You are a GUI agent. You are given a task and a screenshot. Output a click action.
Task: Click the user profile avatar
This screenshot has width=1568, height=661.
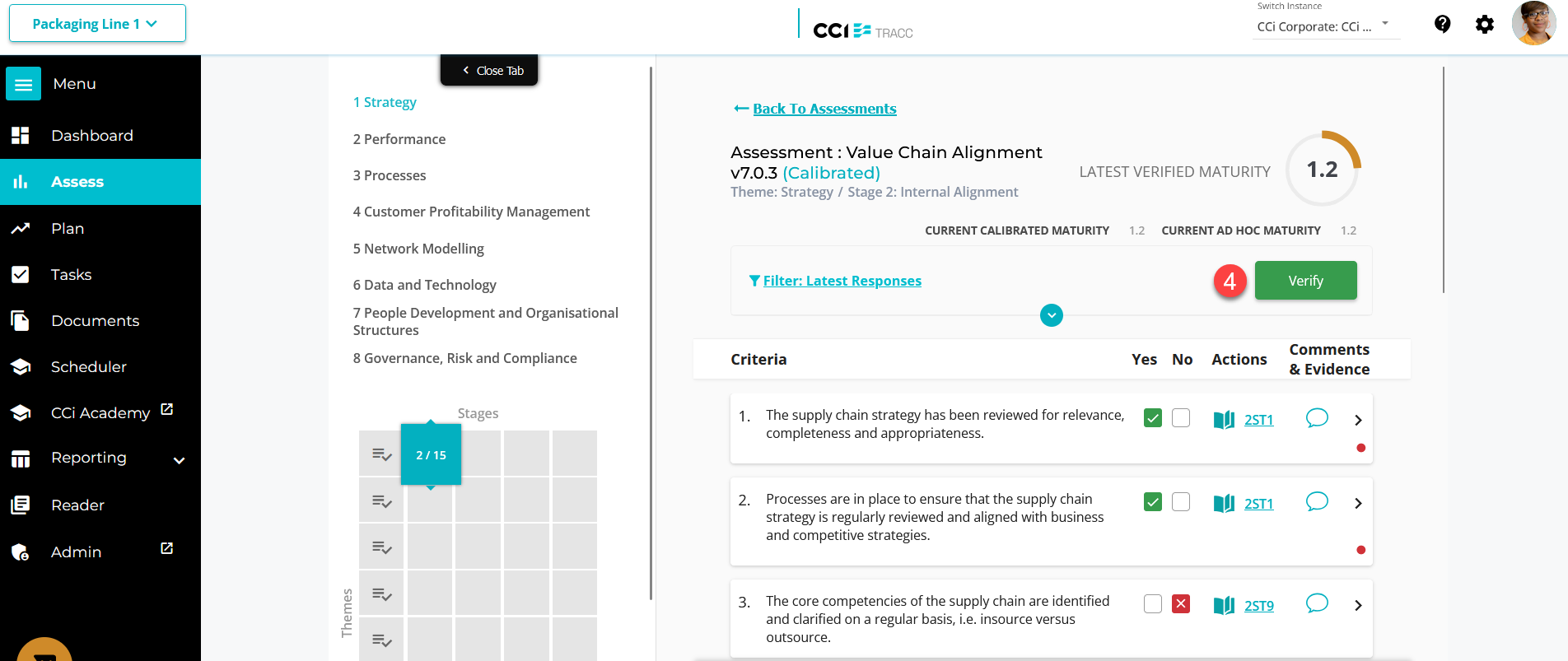click(x=1533, y=23)
